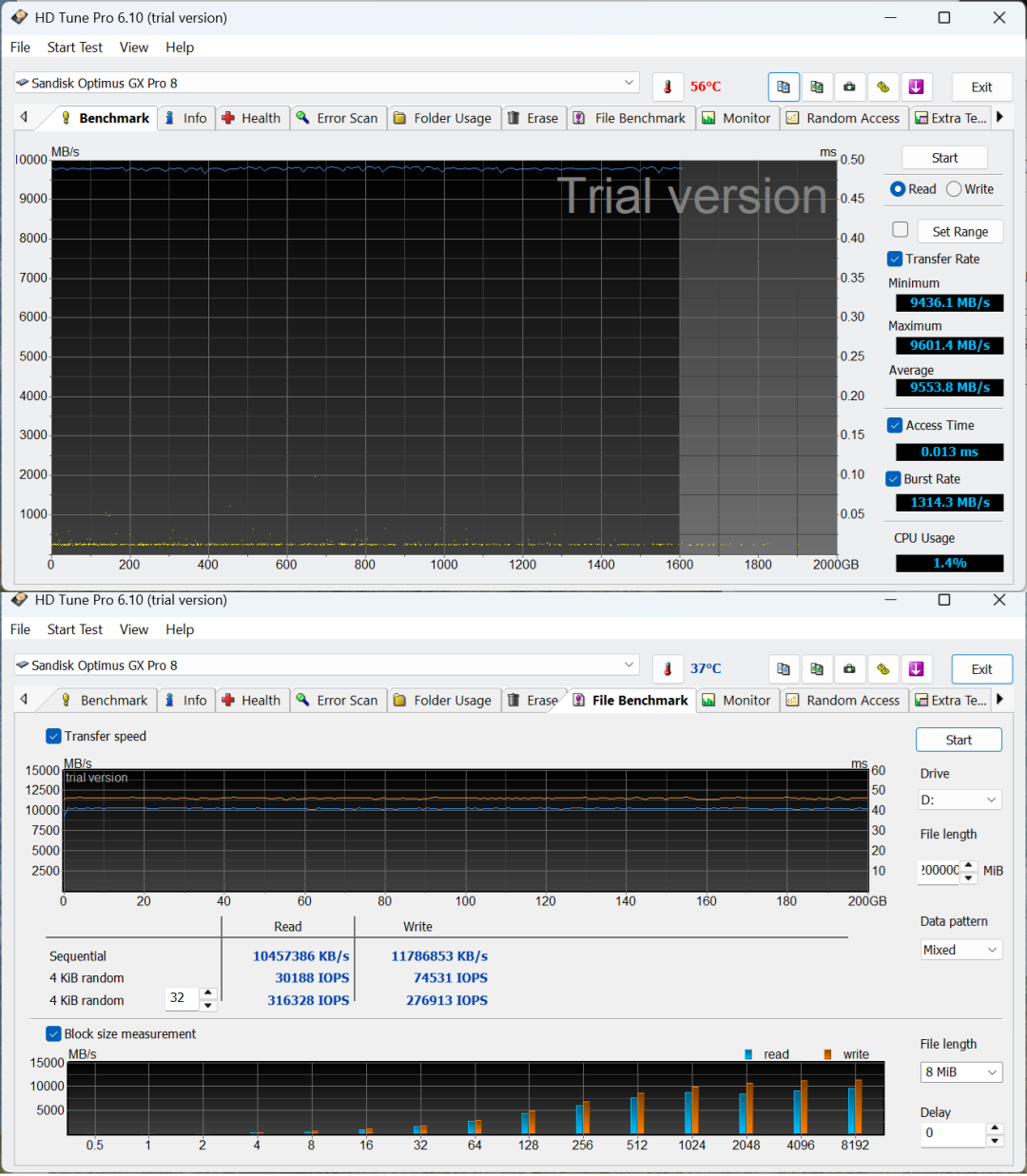Click the Set Range button

click(959, 231)
